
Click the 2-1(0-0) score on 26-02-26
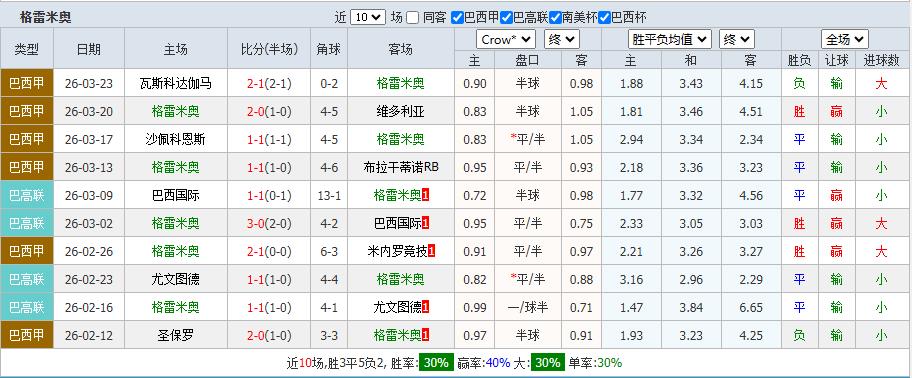(x=269, y=251)
